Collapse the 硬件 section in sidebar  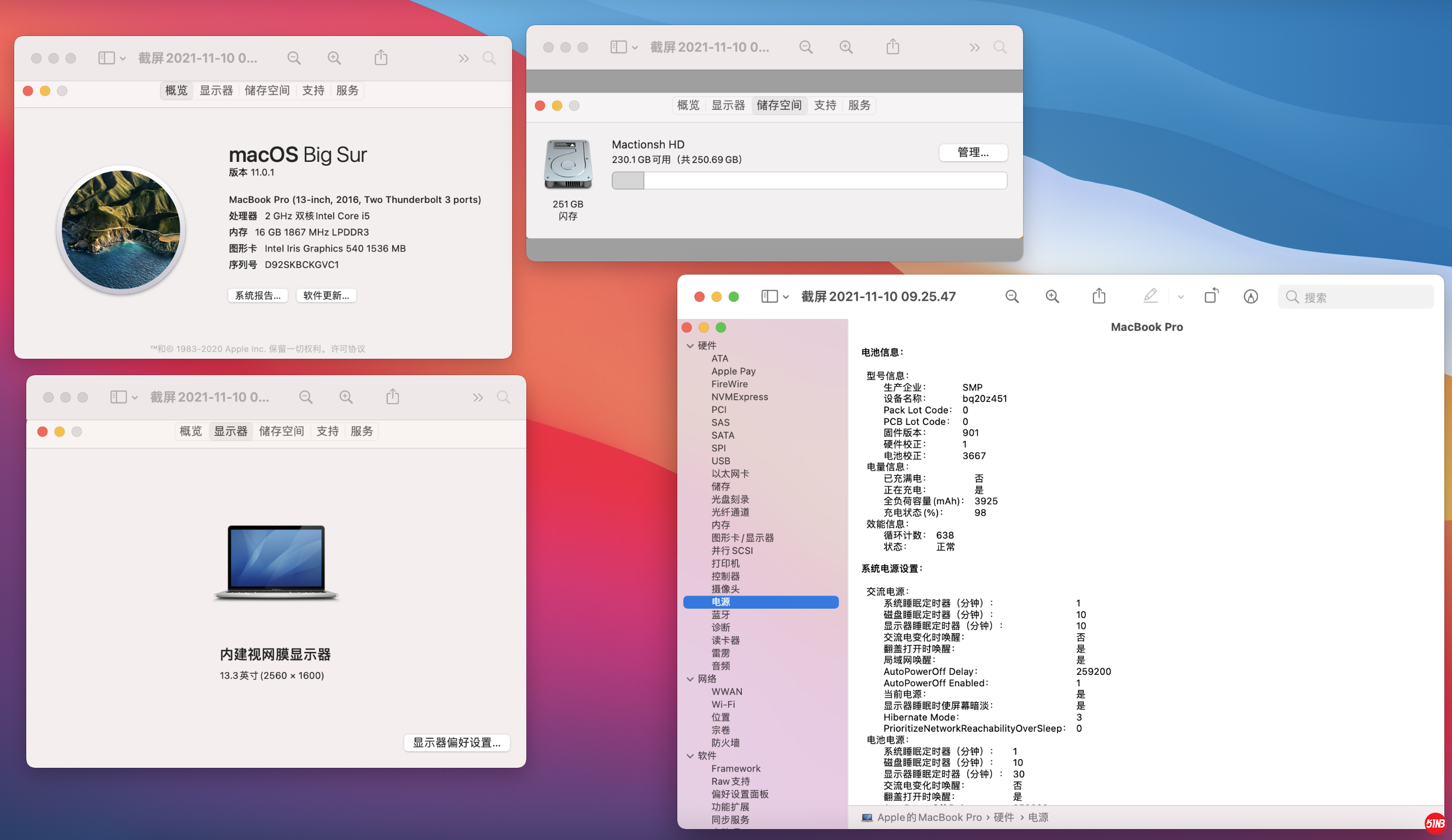[x=690, y=346]
